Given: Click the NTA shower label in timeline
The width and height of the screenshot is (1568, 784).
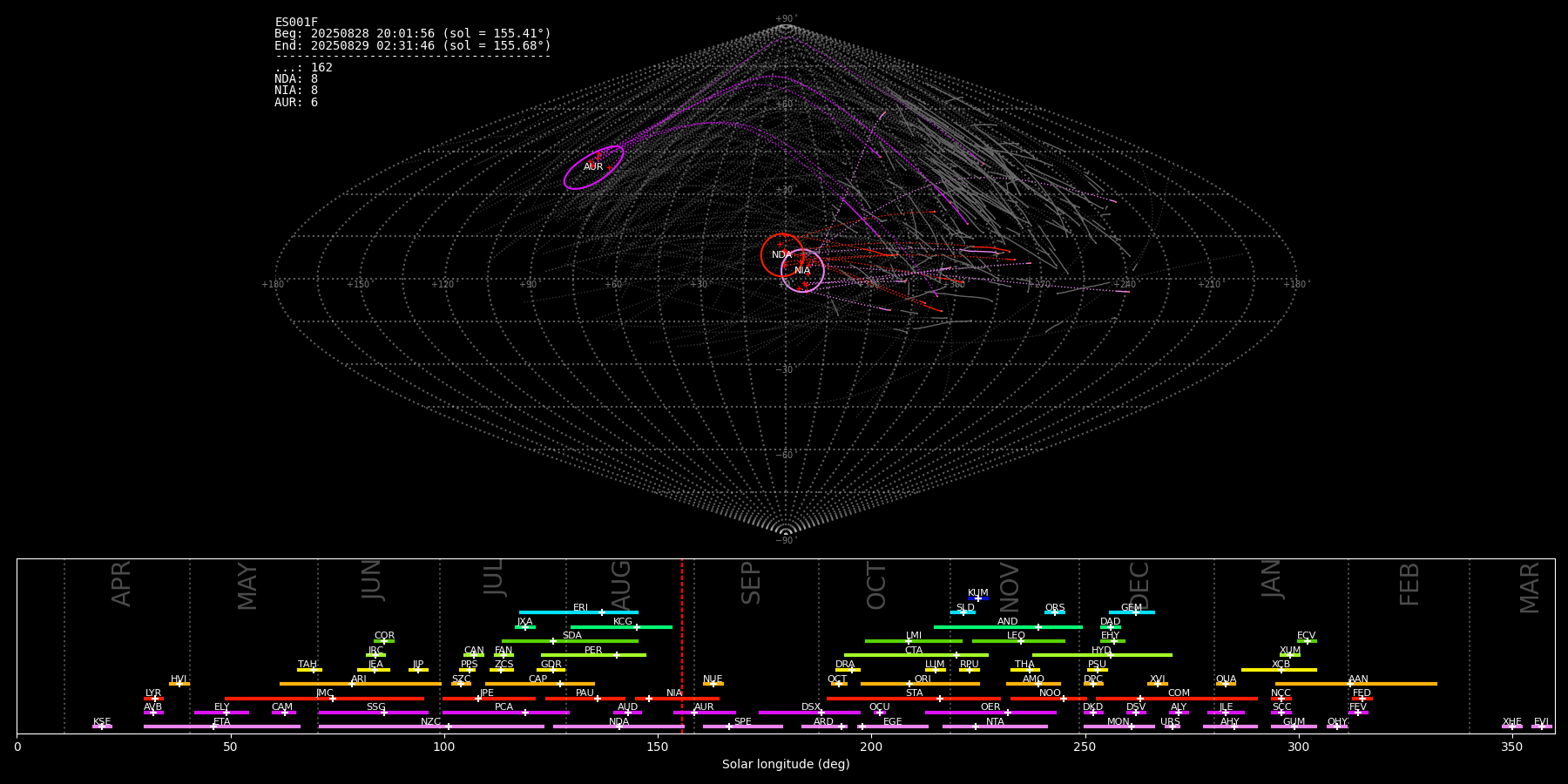Looking at the screenshot, I should [995, 722].
